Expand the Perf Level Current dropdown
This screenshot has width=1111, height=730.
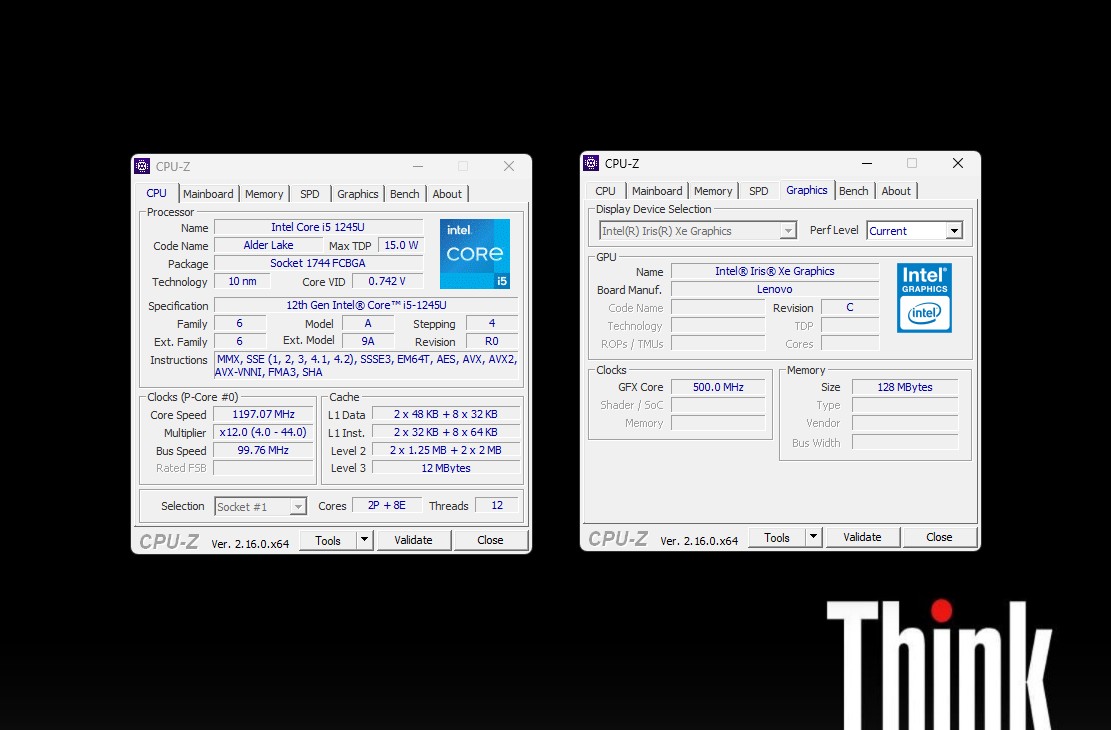click(953, 231)
